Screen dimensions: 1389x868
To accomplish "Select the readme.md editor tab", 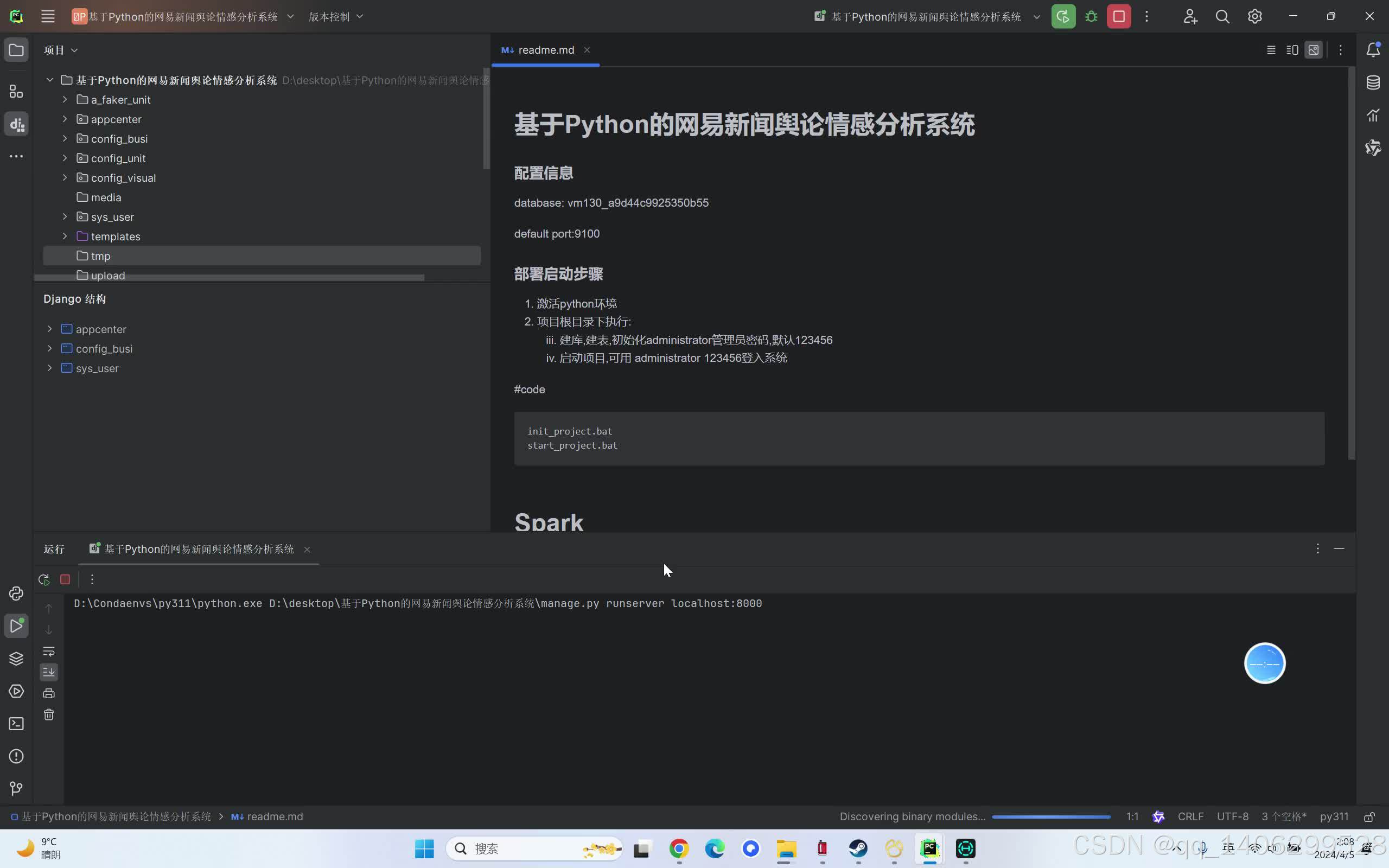I will 545,50.
